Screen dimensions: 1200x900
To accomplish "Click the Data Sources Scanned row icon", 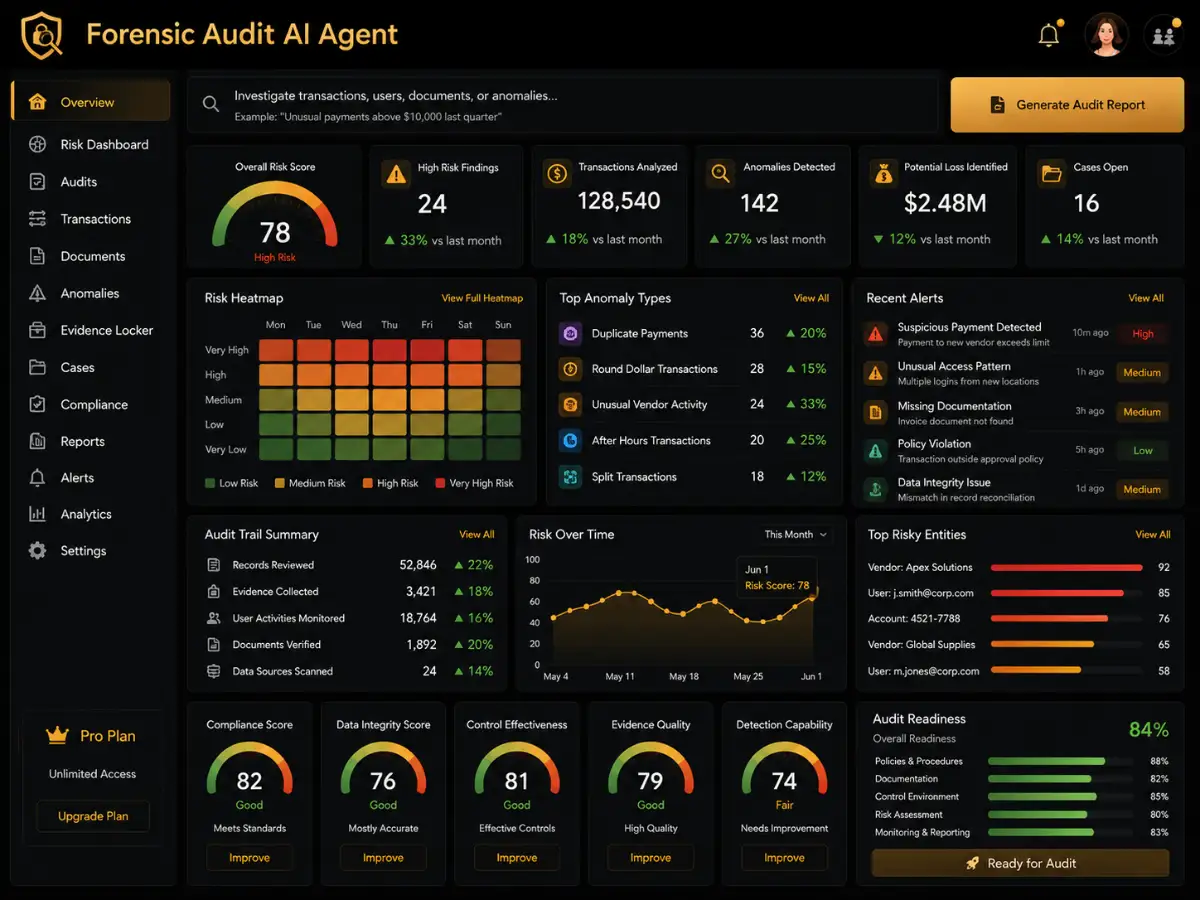I will pyautogui.click(x=213, y=671).
